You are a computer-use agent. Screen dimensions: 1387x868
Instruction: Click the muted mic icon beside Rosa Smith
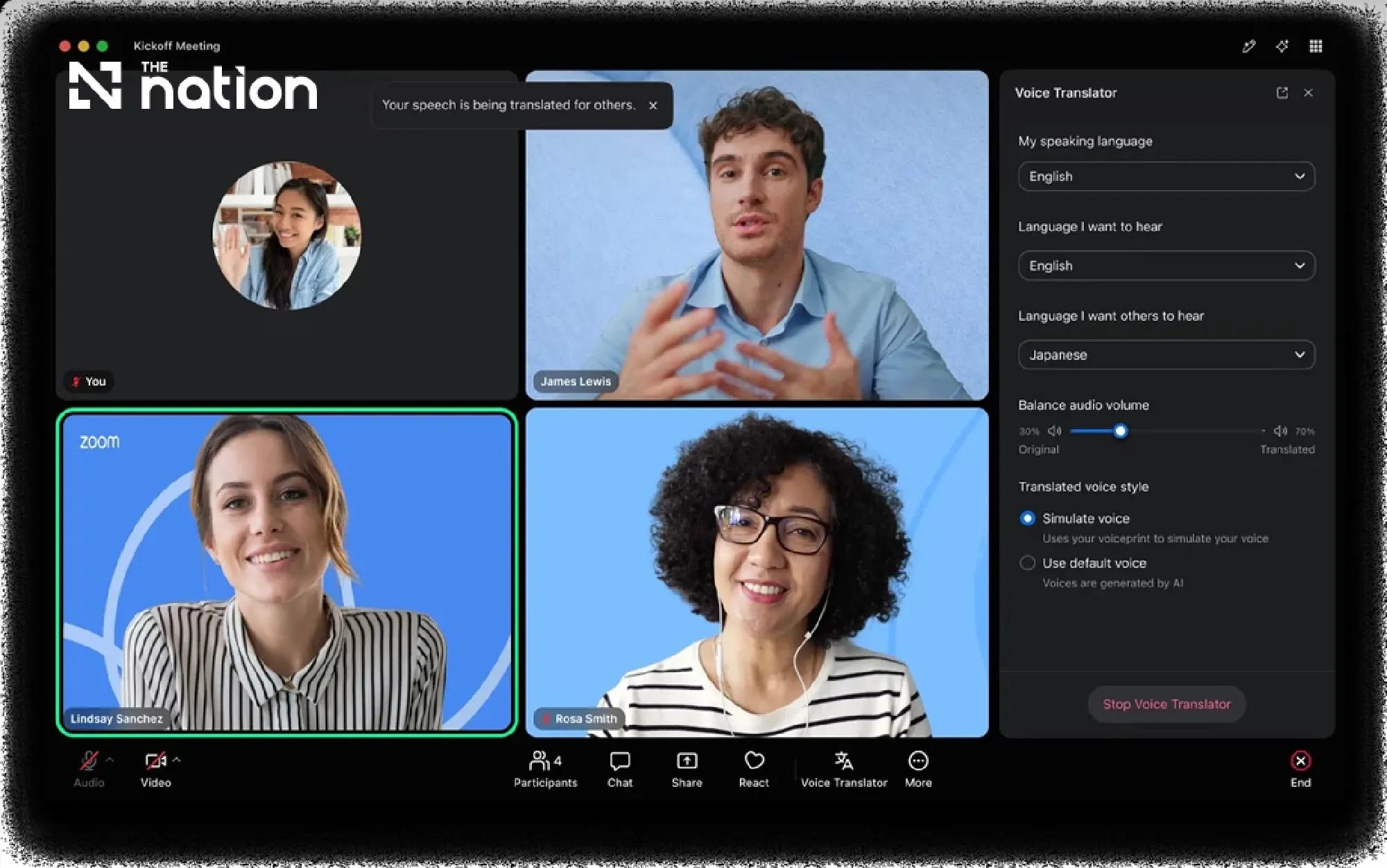click(546, 719)
